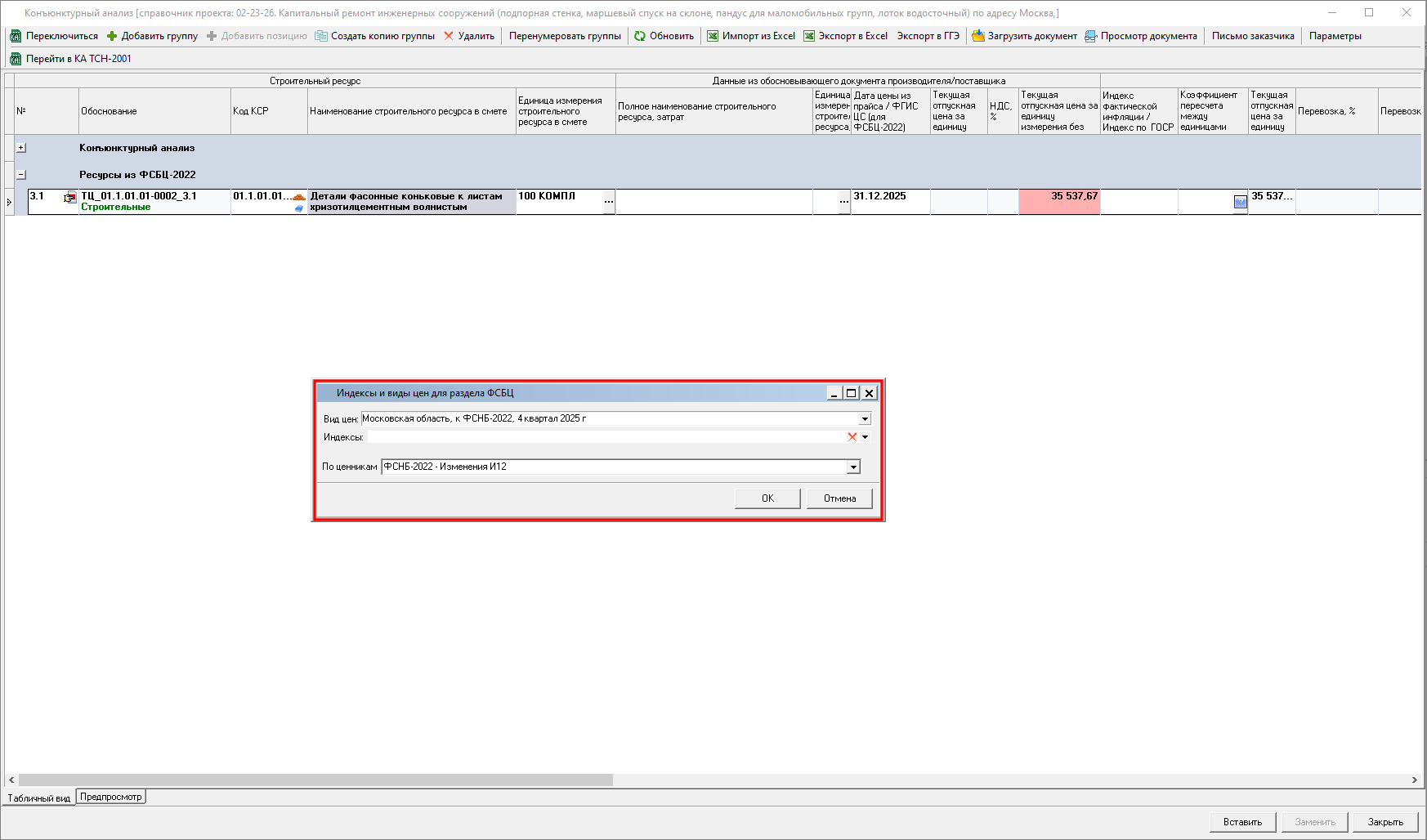Select the ТЦ_01.1.01.01-0002_3.1 cell
Viewport: 1427px width, 840px height.
[154, 202]
